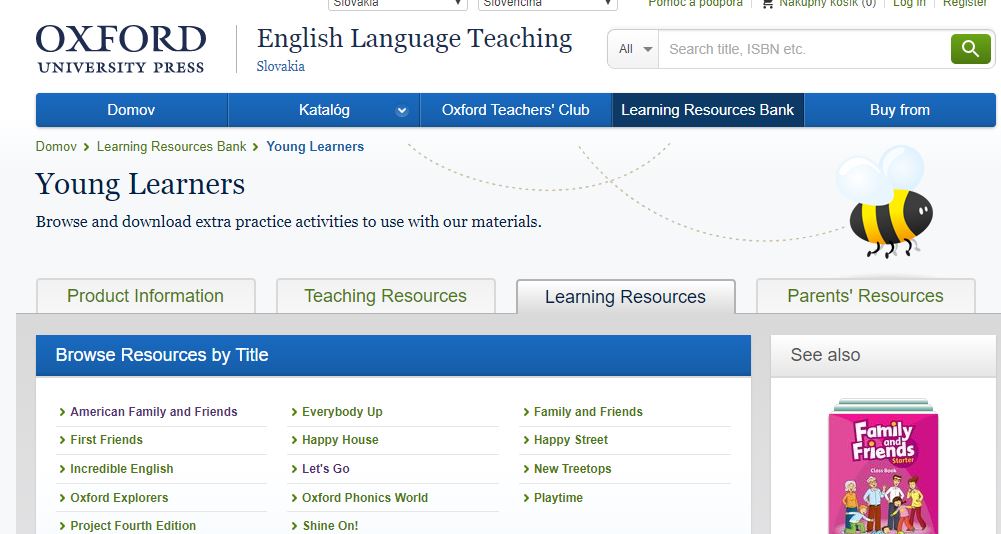This screenshot has width=1001, height=534.
Task: Open Oxford Teachers' Club menu item
Action: [x=516, y=110]
